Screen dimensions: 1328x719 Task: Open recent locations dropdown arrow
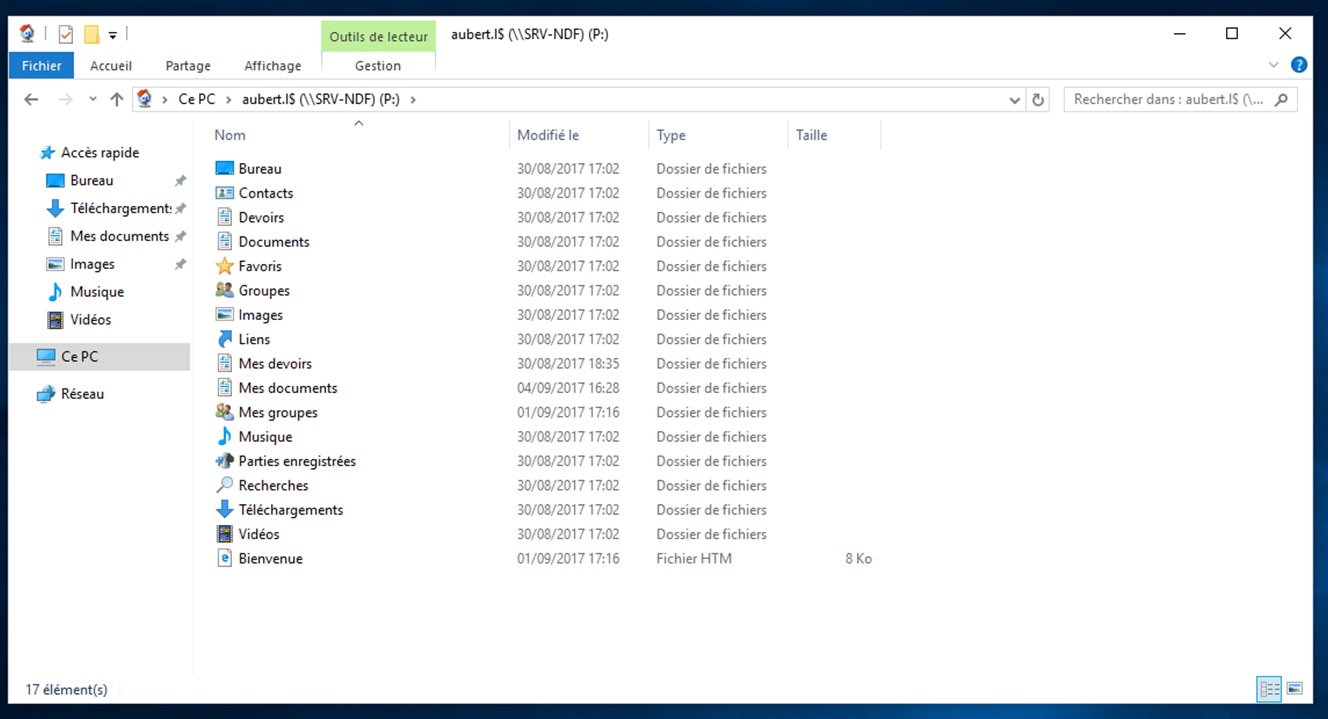pos(93,99)
